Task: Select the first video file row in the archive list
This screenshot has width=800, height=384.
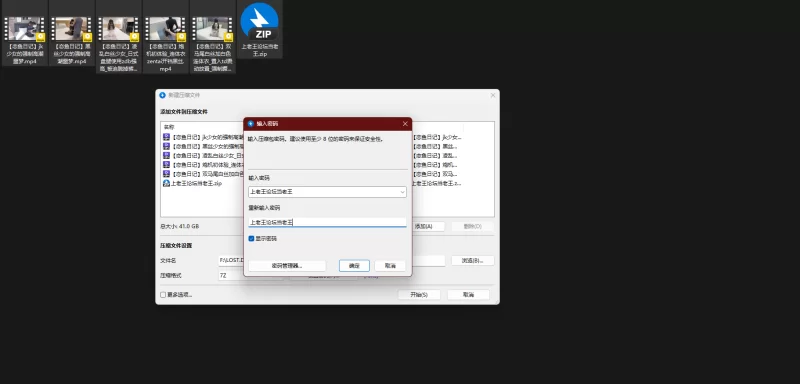Action: coord(203,137)
